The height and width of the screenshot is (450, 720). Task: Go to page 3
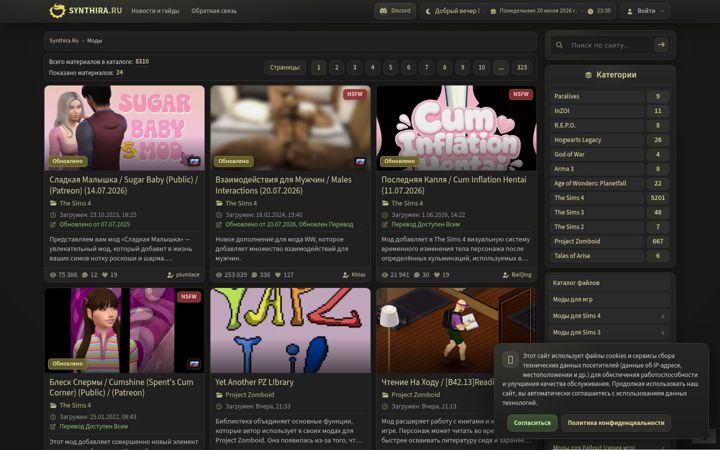(354, 68)
